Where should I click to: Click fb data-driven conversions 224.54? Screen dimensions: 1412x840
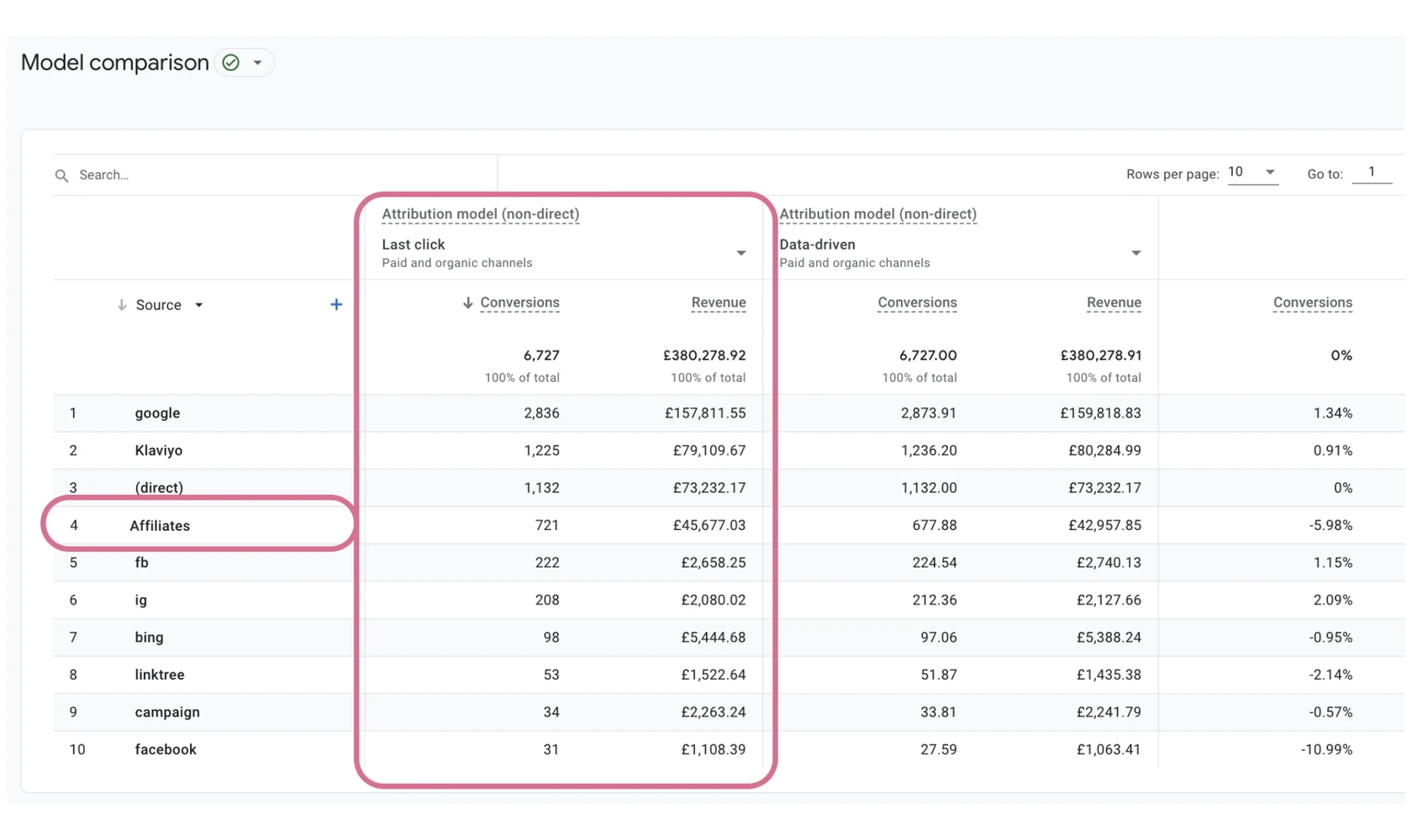tap(935, 563)
